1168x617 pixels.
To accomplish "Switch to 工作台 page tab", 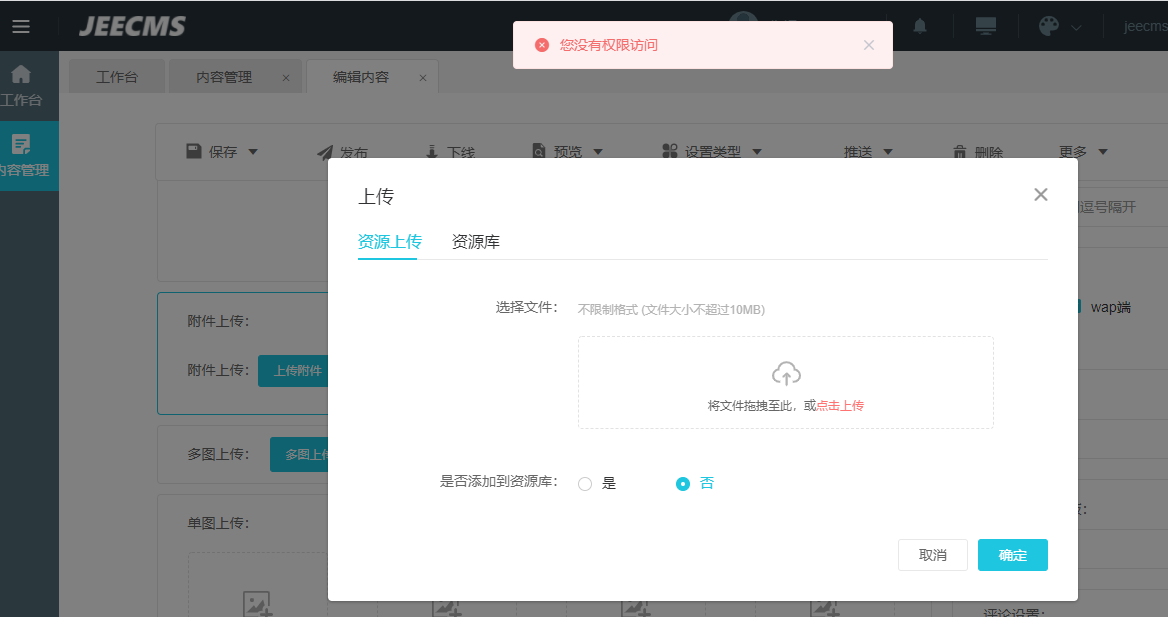I will coord(117,77).
